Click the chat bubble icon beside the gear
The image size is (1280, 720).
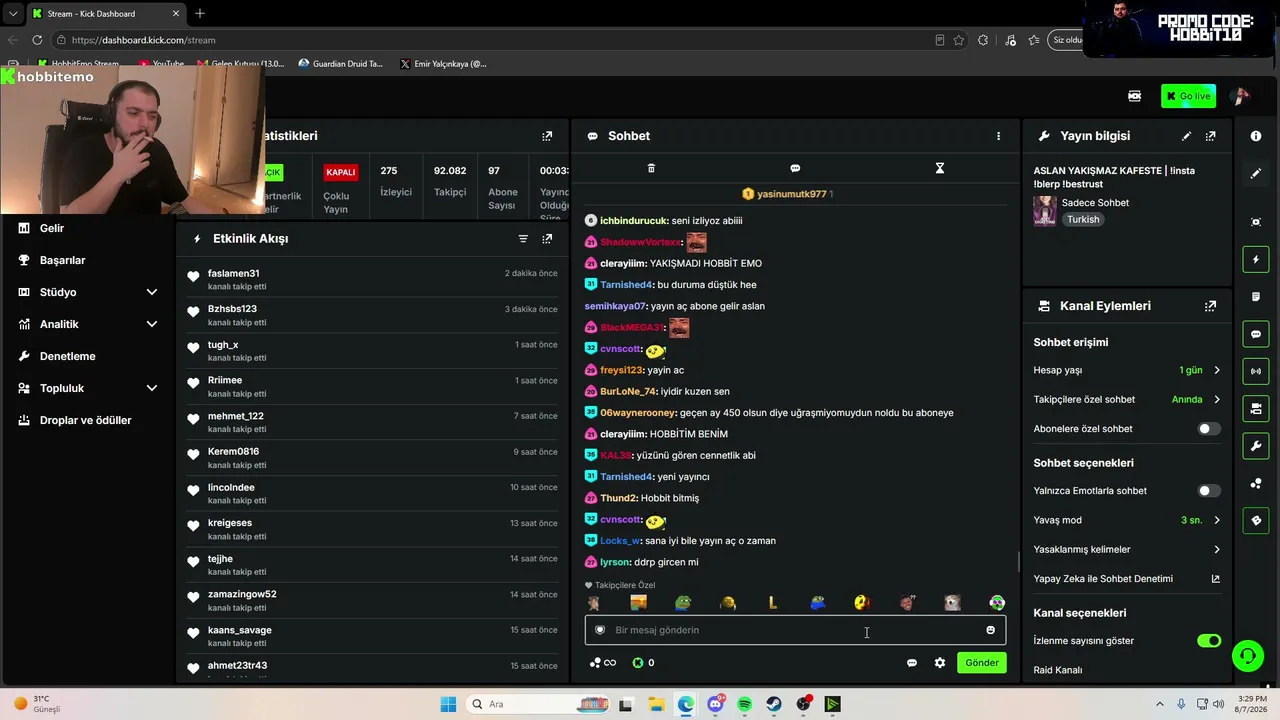click(x=912, y=663)
